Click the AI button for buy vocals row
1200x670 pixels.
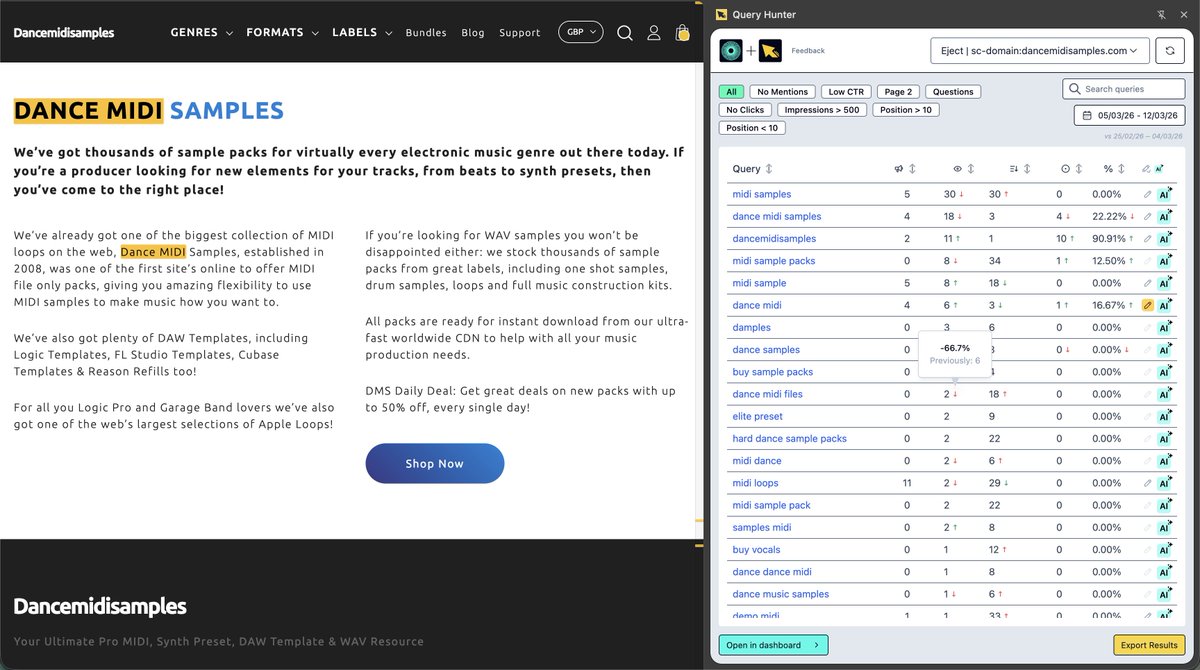(x=1164, y=550)
